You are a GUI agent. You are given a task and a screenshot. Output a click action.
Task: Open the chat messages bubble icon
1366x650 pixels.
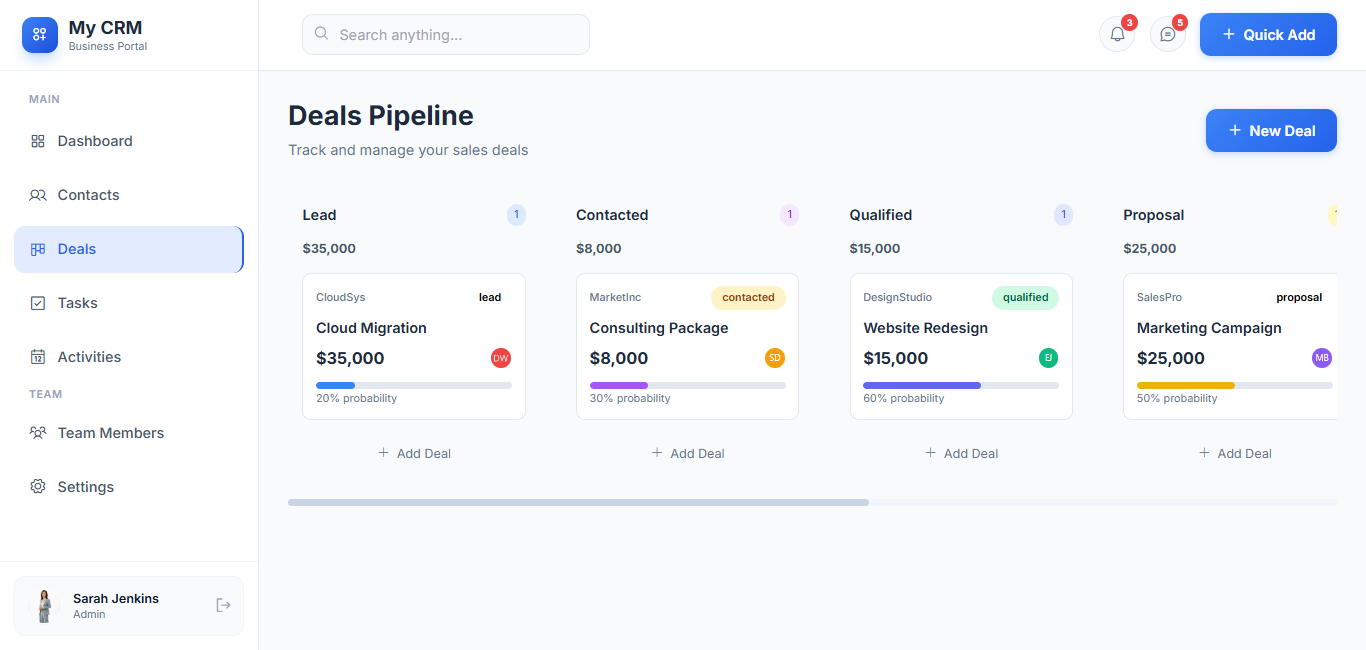[x=1167, y=34]
